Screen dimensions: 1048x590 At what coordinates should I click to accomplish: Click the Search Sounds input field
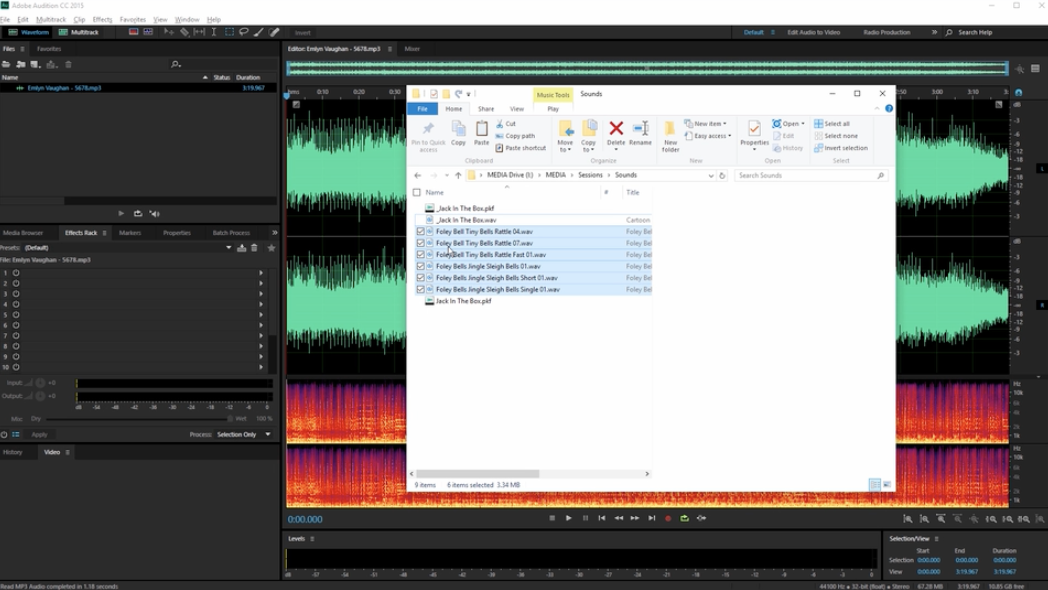[806, 175]
